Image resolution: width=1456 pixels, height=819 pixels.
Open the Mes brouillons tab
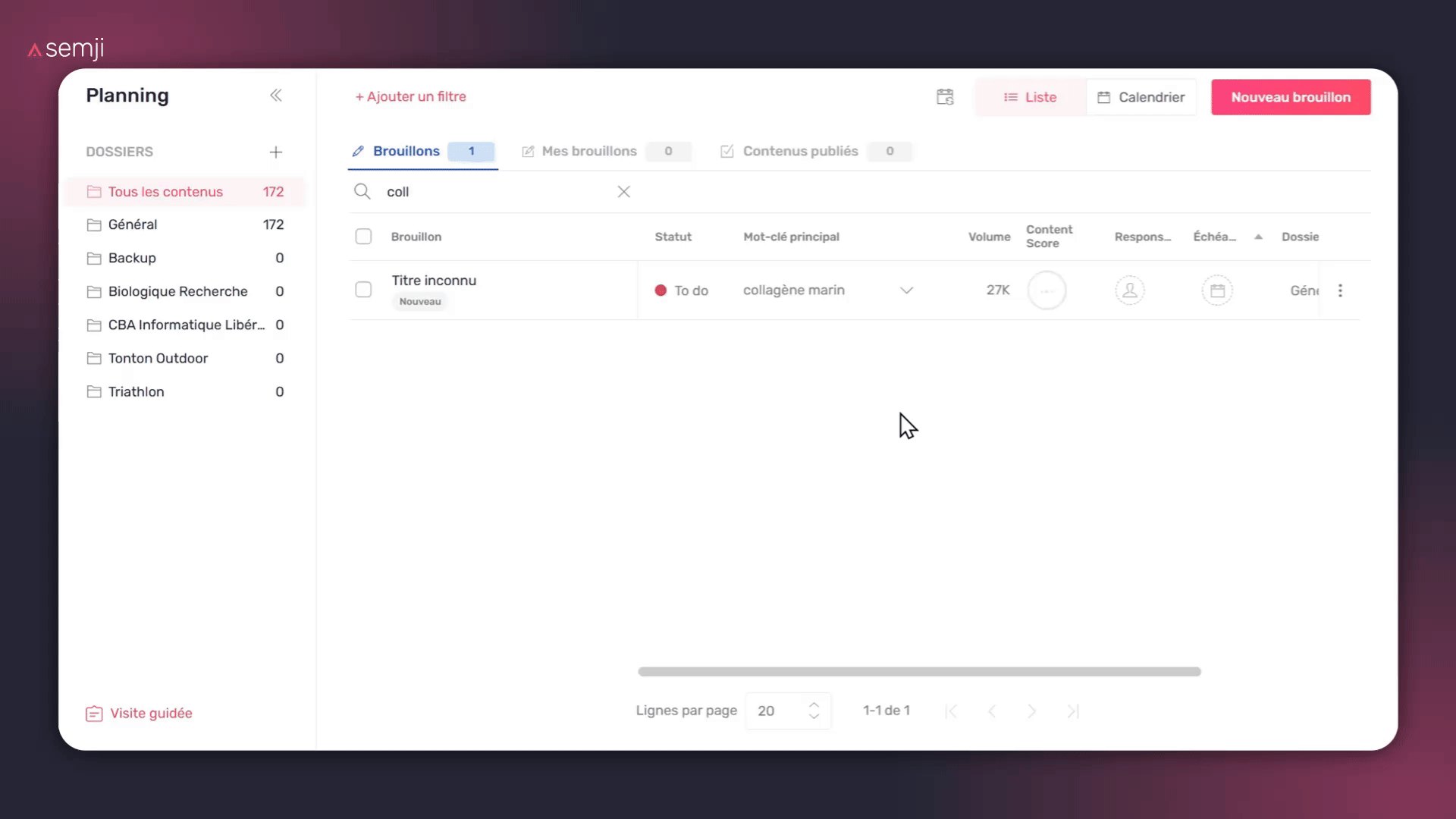[589, 151]
